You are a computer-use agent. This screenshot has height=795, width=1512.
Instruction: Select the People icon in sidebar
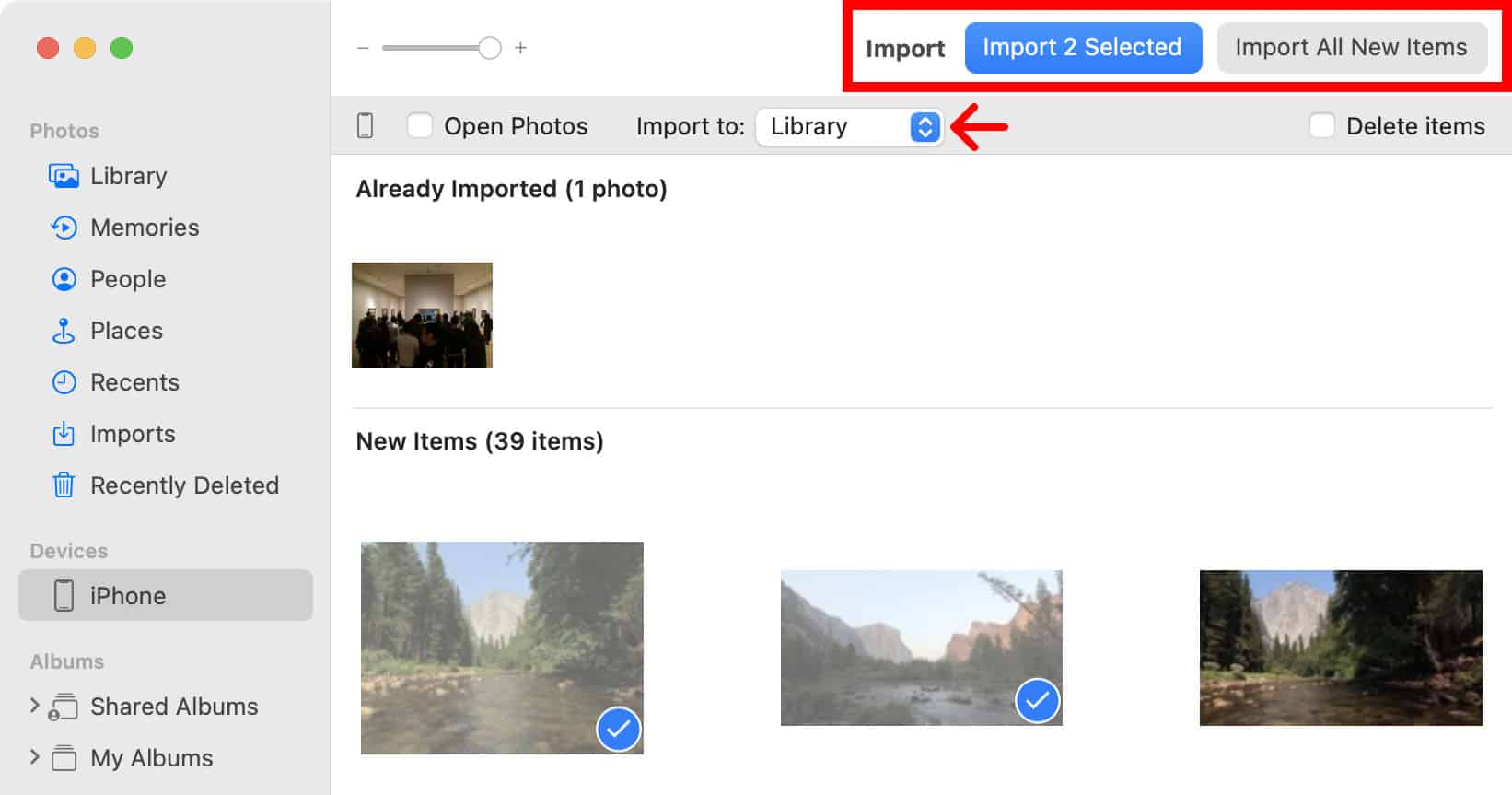[x=64, y=279]
